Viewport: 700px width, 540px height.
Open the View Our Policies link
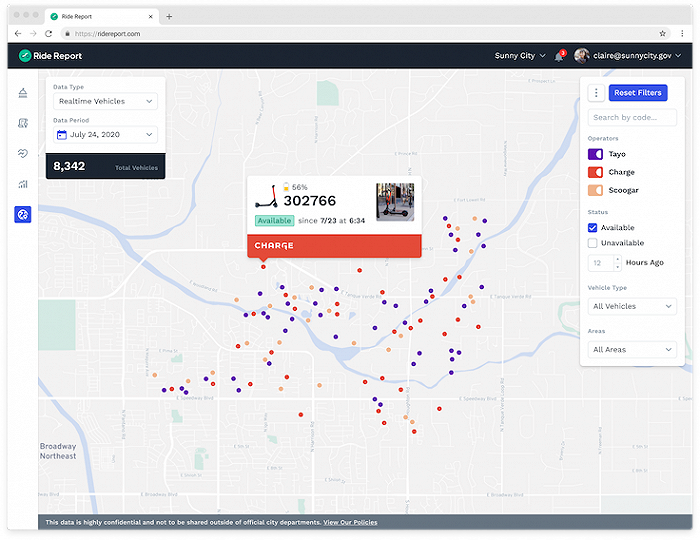coord(350,522)
